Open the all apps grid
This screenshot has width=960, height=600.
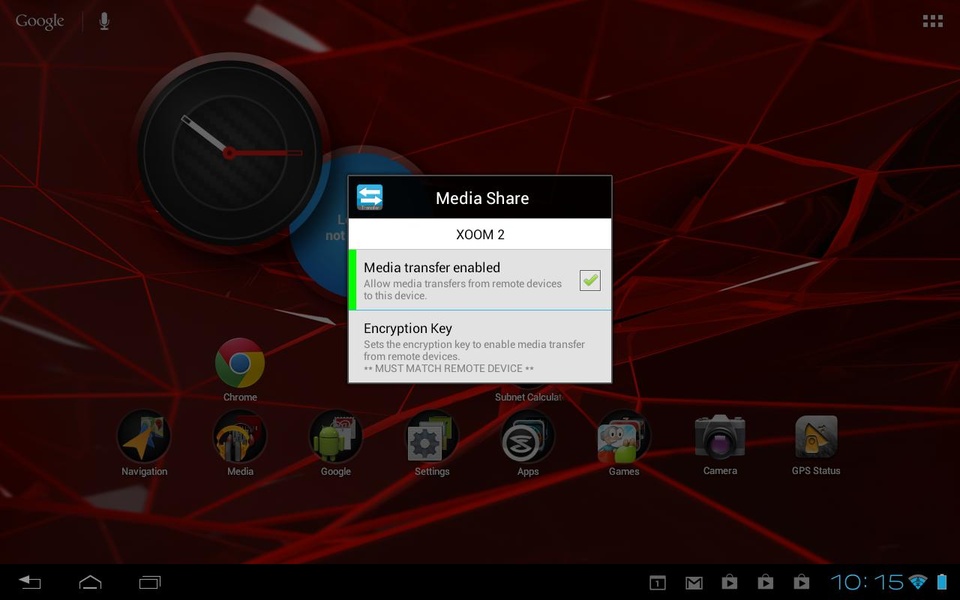[932, 21]
